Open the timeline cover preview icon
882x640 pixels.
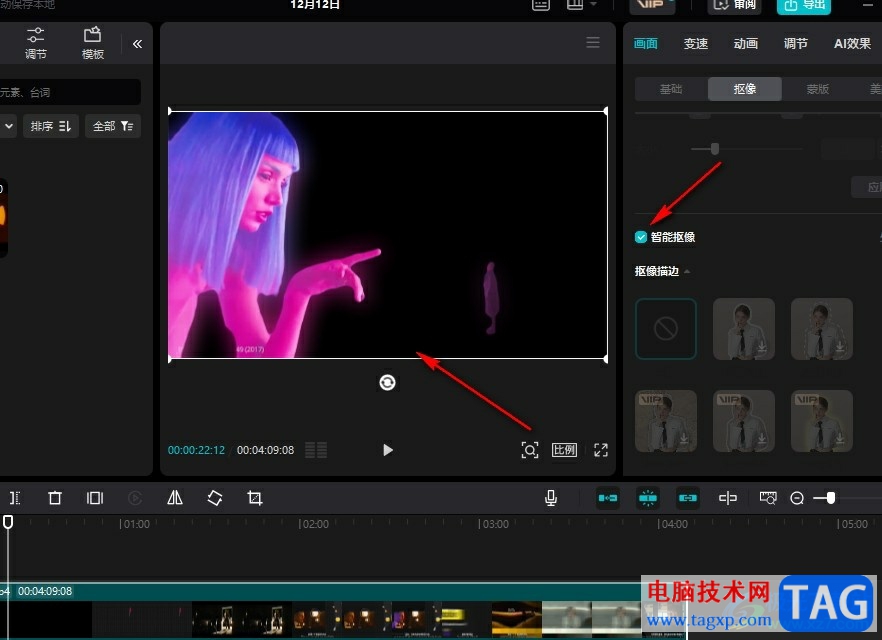tap(768, 498)
